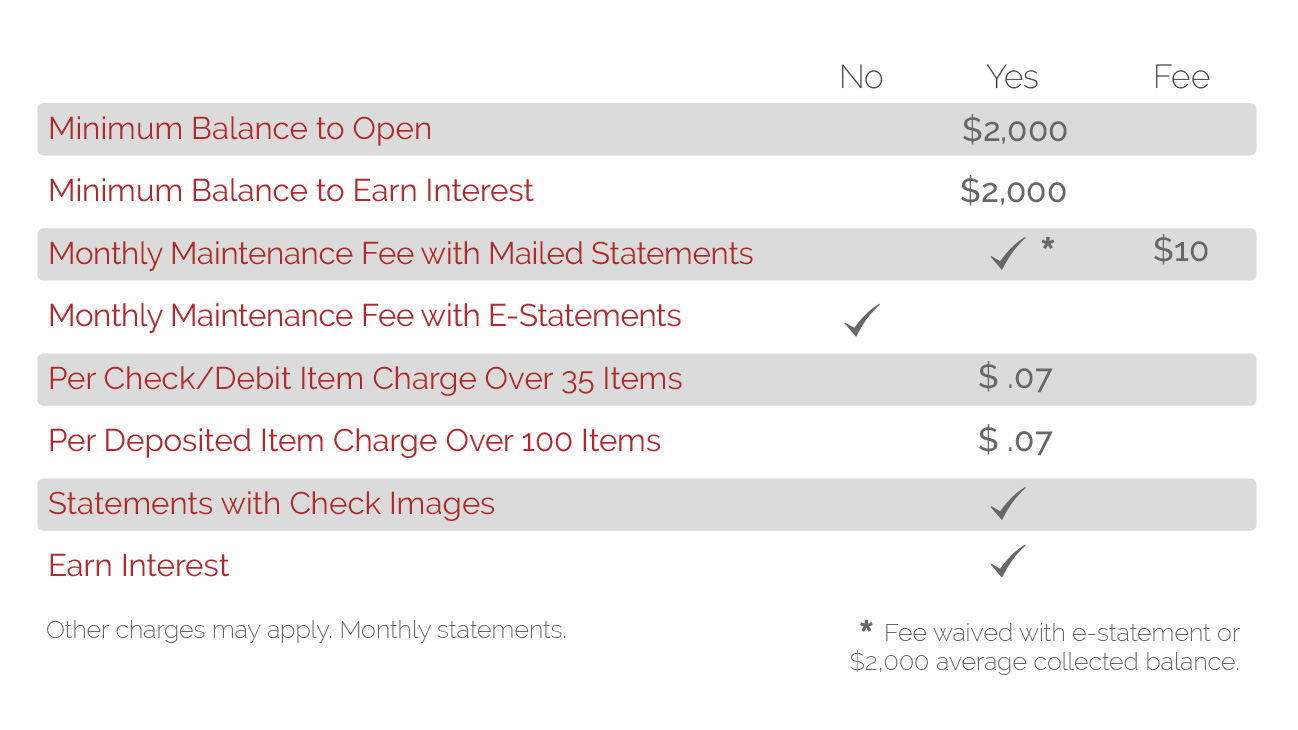
Task: Click 'Per Check/Debit Item Charge' label
Action: click(365, 379)
